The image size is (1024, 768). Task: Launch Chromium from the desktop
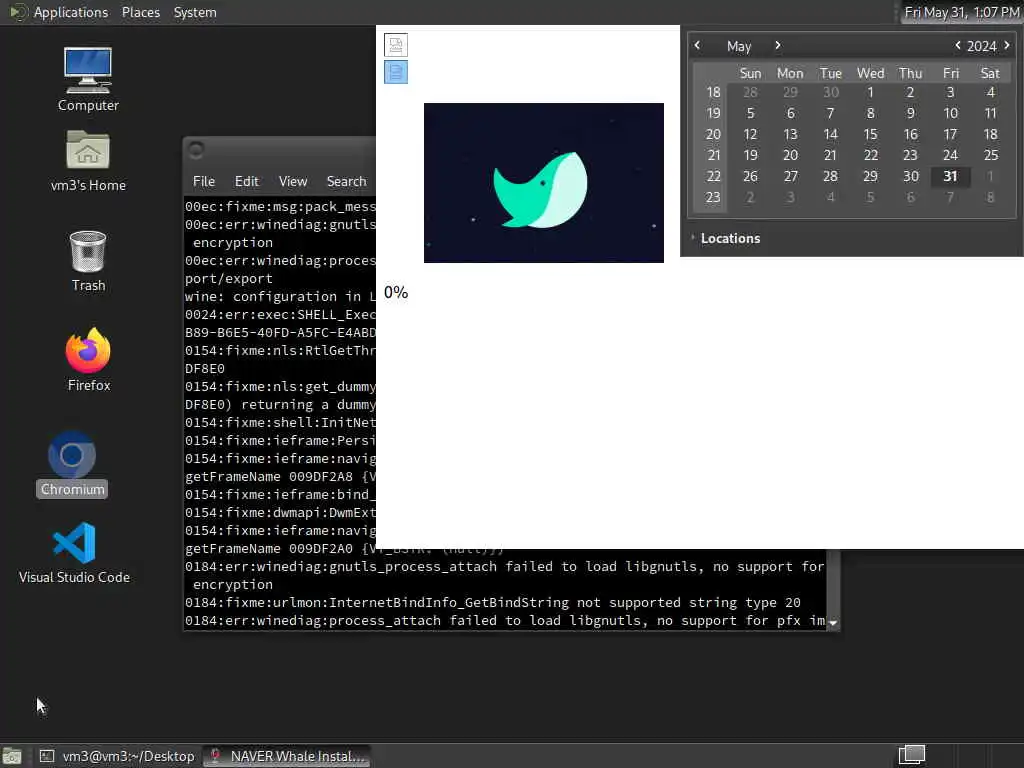[x=72, y=464]
